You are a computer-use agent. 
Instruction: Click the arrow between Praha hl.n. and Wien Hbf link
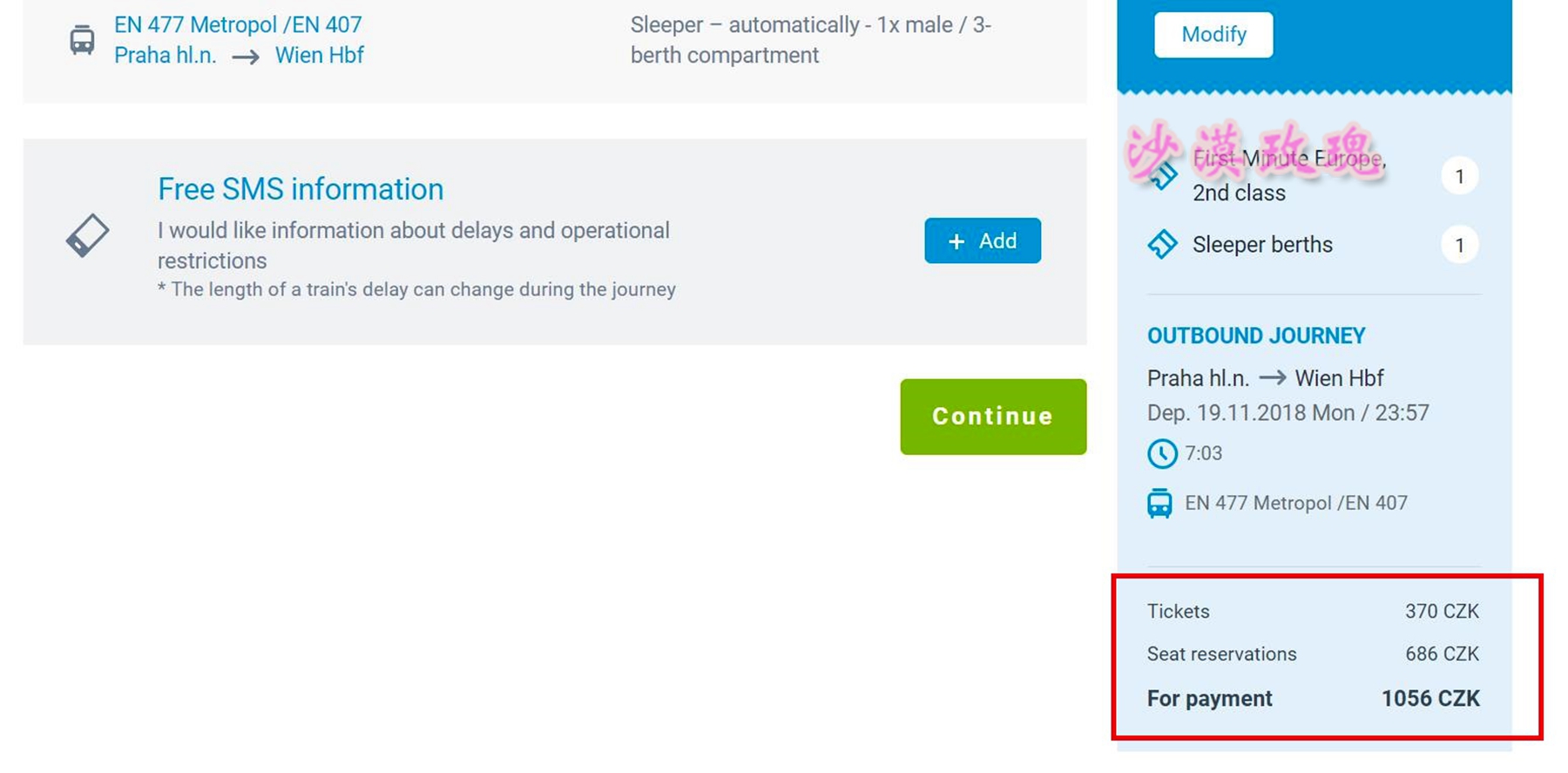[x=246, y=58]
